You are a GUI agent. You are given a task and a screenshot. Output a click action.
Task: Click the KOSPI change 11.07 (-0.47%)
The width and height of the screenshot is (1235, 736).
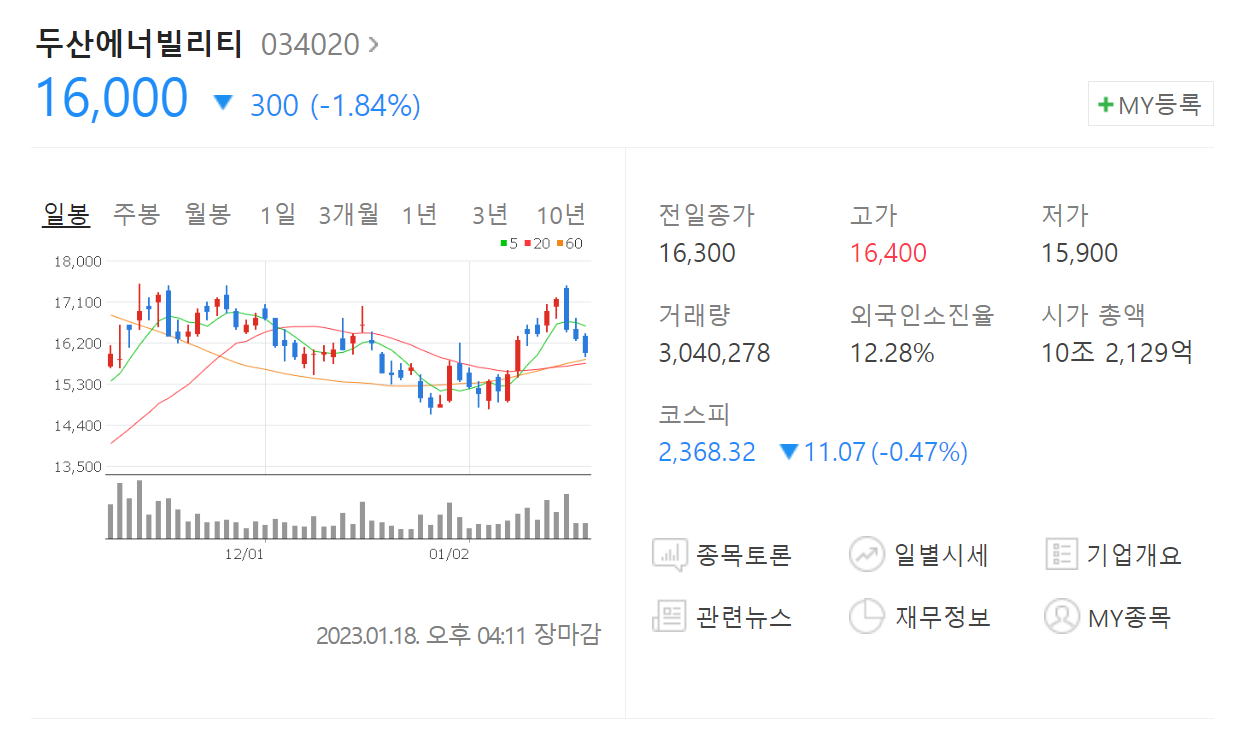click(x=885, y=453)
